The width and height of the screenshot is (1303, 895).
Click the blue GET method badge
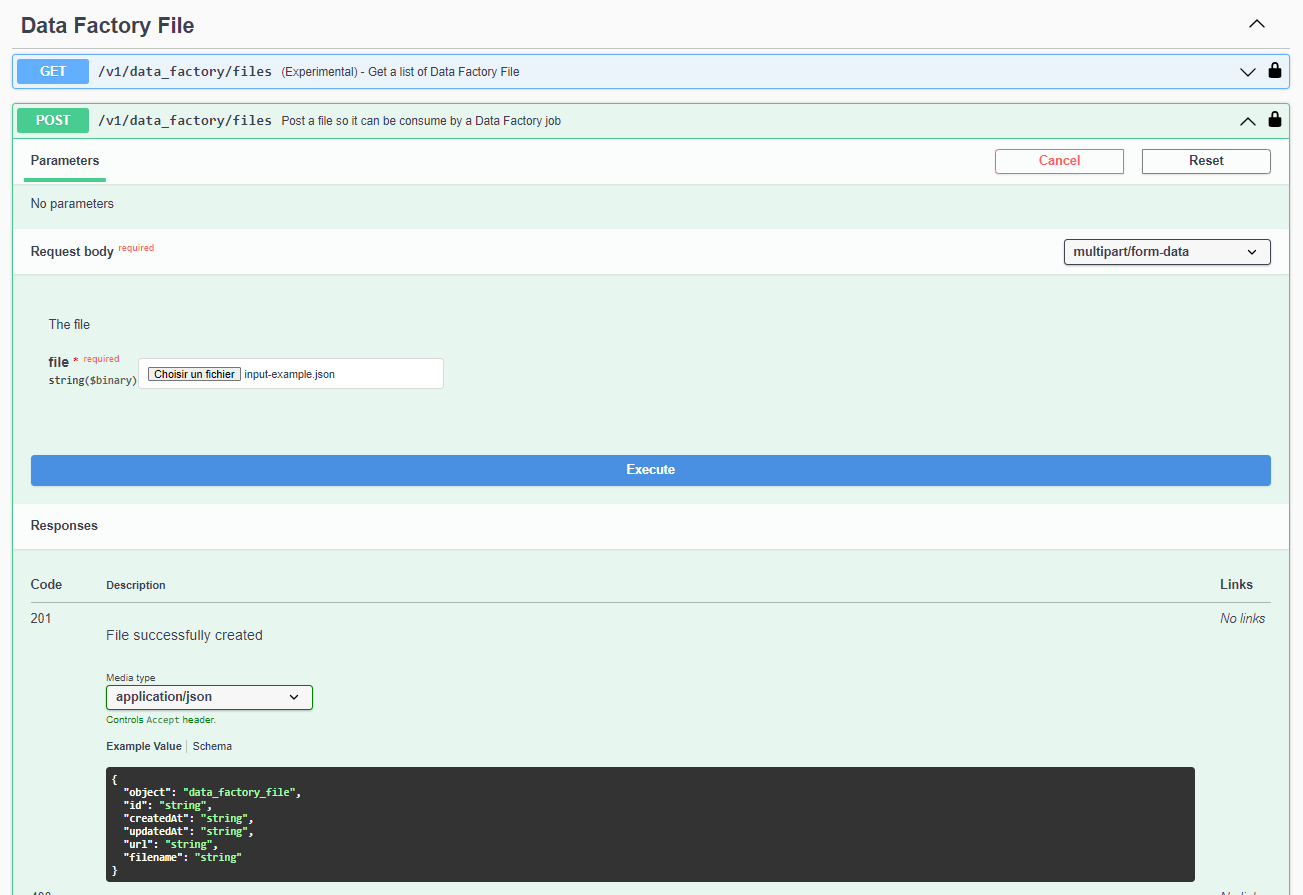(53, 71)
